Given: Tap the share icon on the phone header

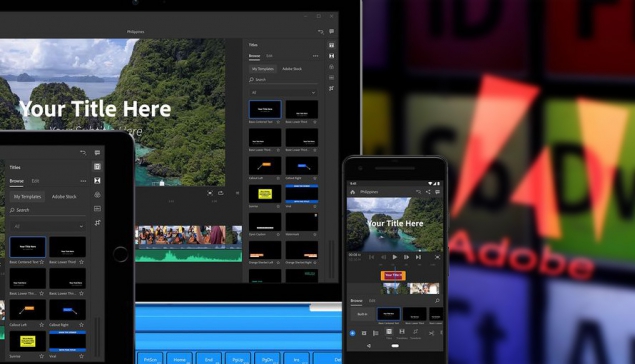Looking at the screenshot, I should tap(428, 192).
